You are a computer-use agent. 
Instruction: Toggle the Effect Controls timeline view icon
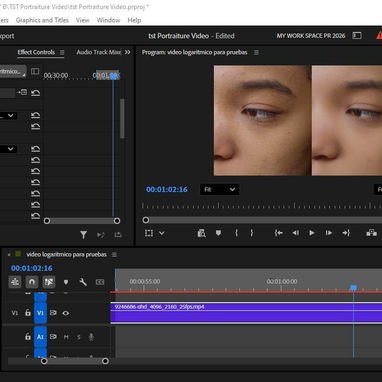pyautogui.click(x=35, y=71)
